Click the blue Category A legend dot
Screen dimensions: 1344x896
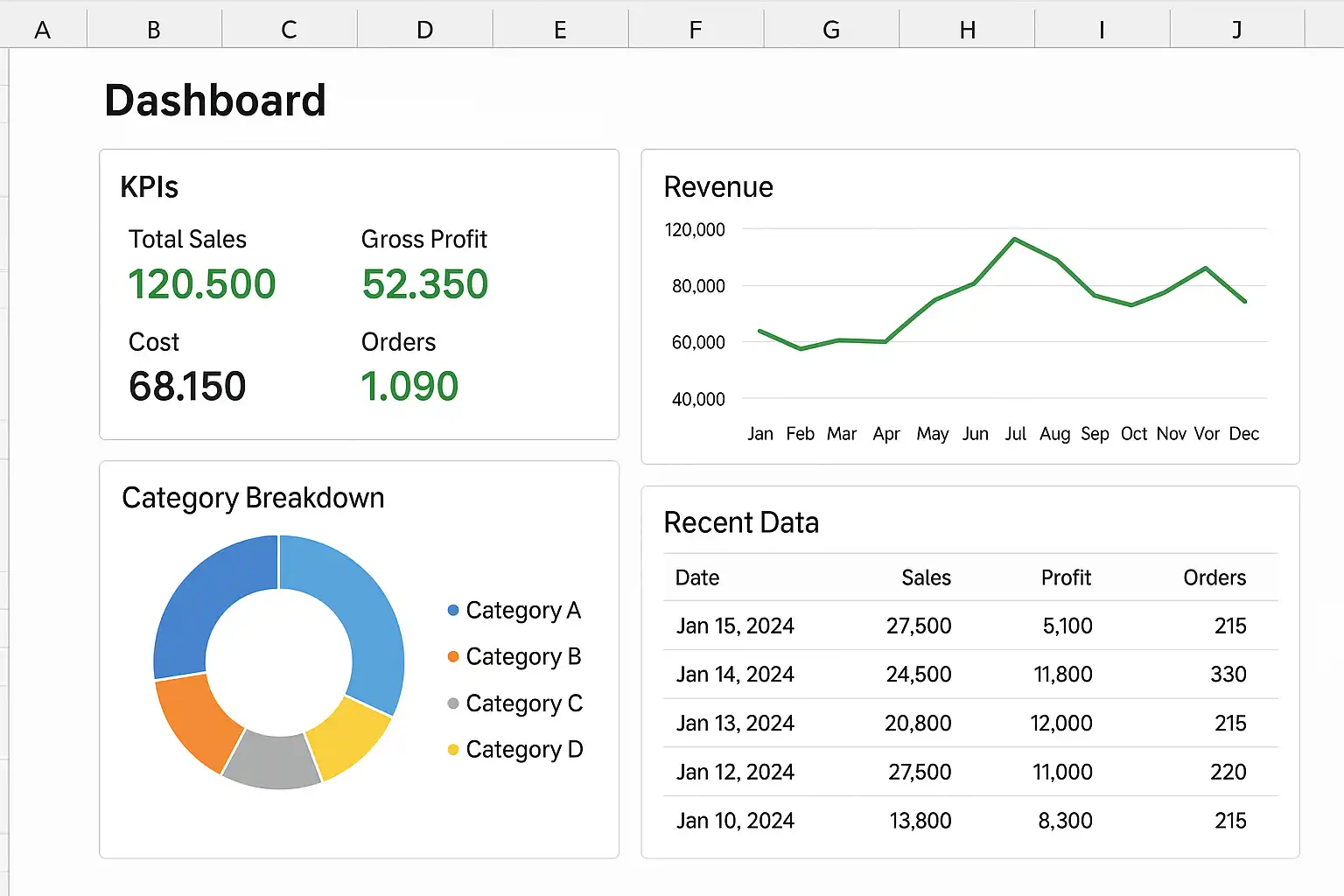point(453,610)
